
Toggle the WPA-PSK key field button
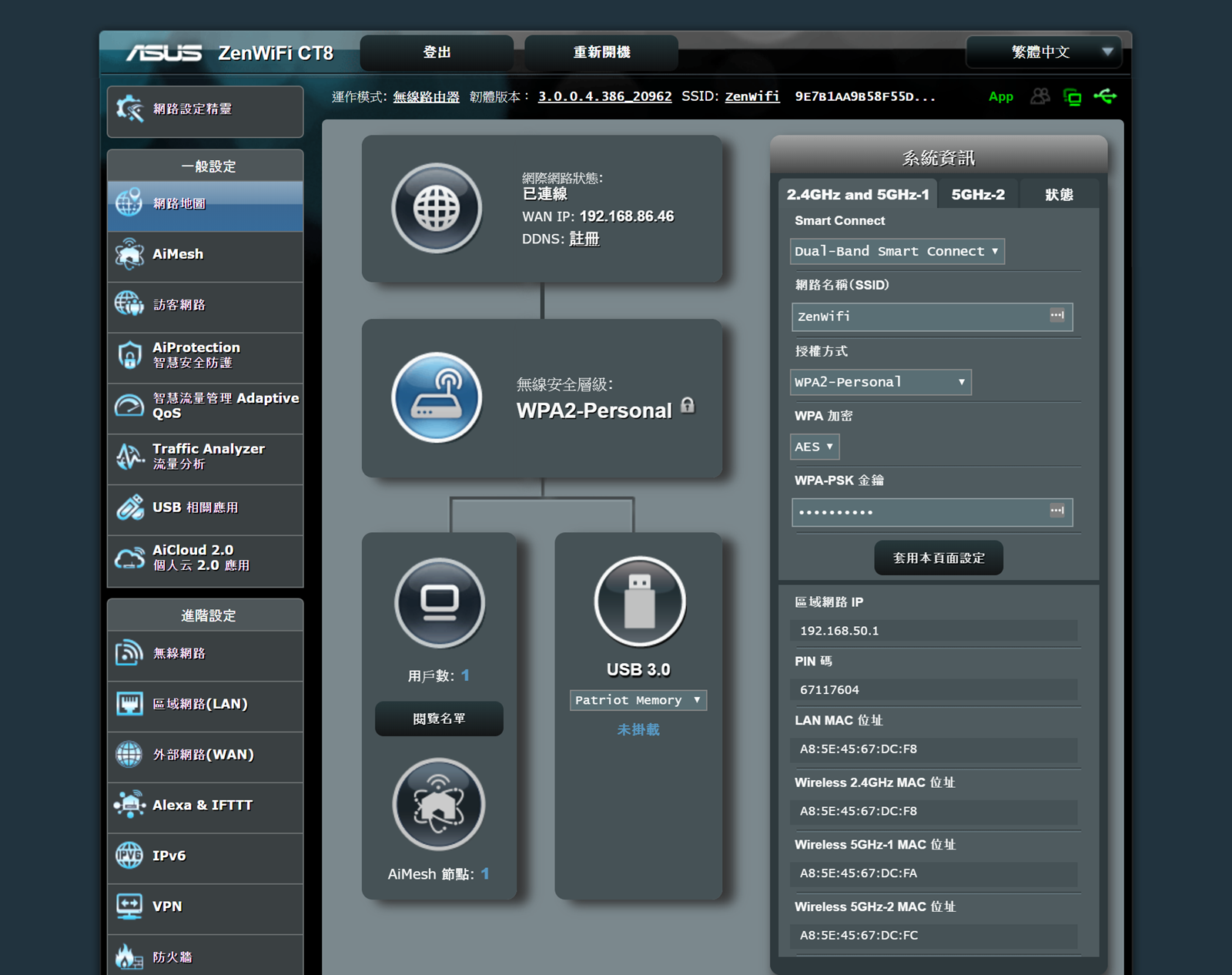1057,511
